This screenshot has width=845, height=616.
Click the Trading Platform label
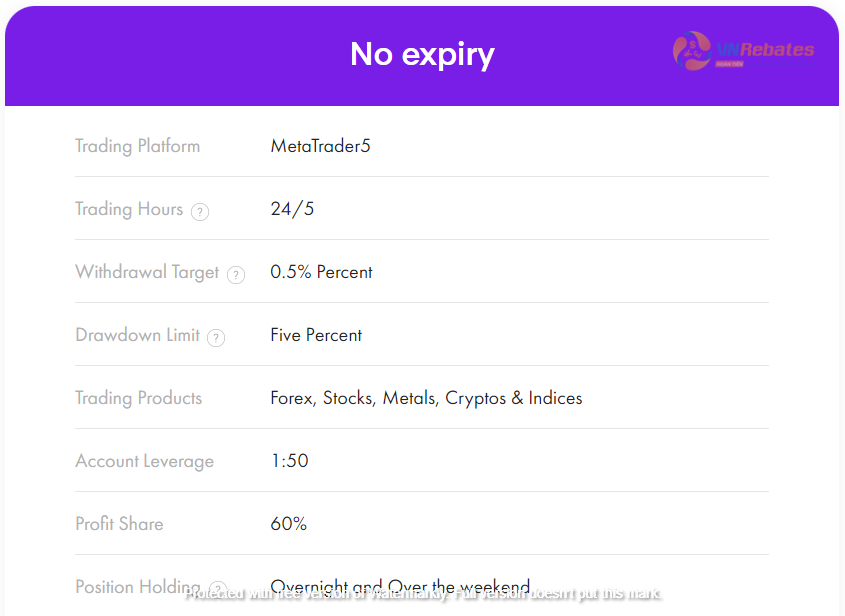point(137,147)
